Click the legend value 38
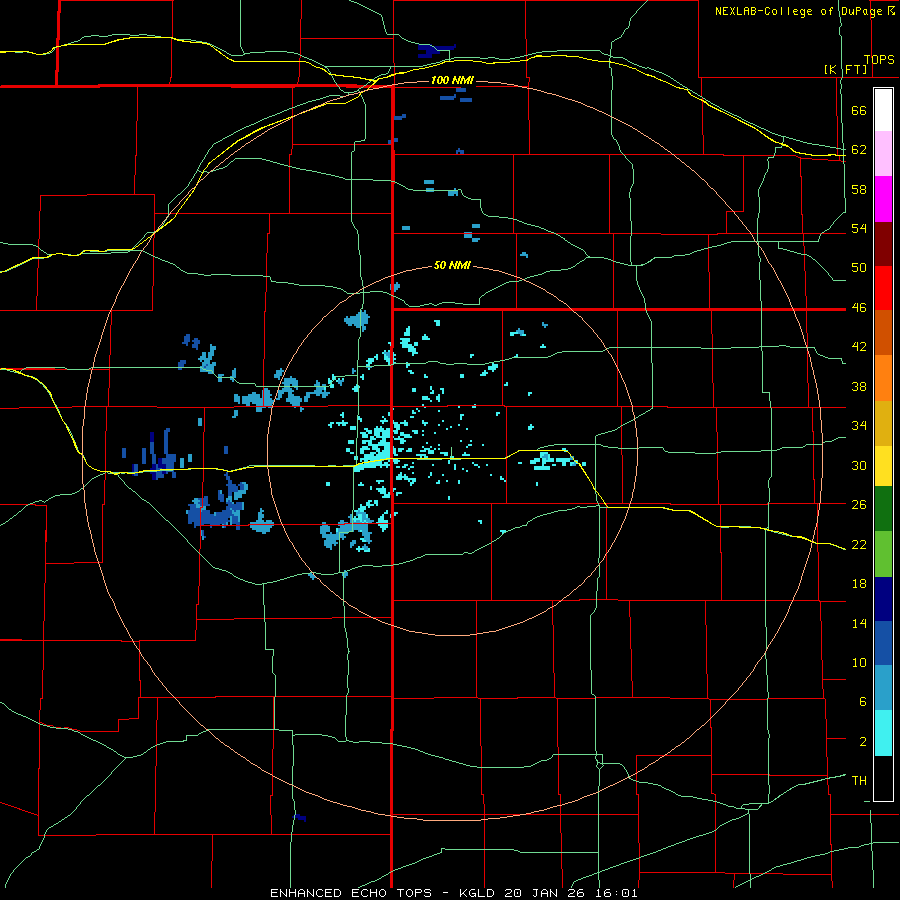The width and height of the screenshot is (900, 900). [x=859, y=386]
